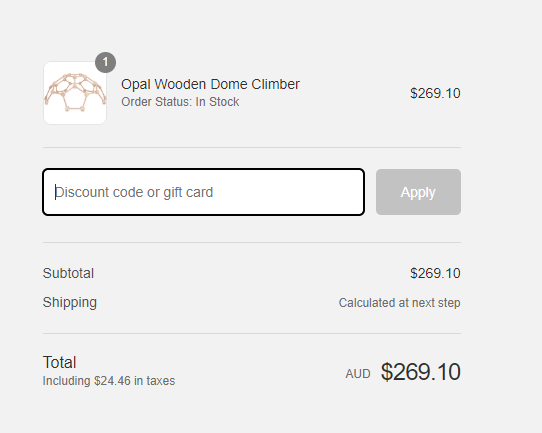Click the AUD currency indicator

(358, 374)
